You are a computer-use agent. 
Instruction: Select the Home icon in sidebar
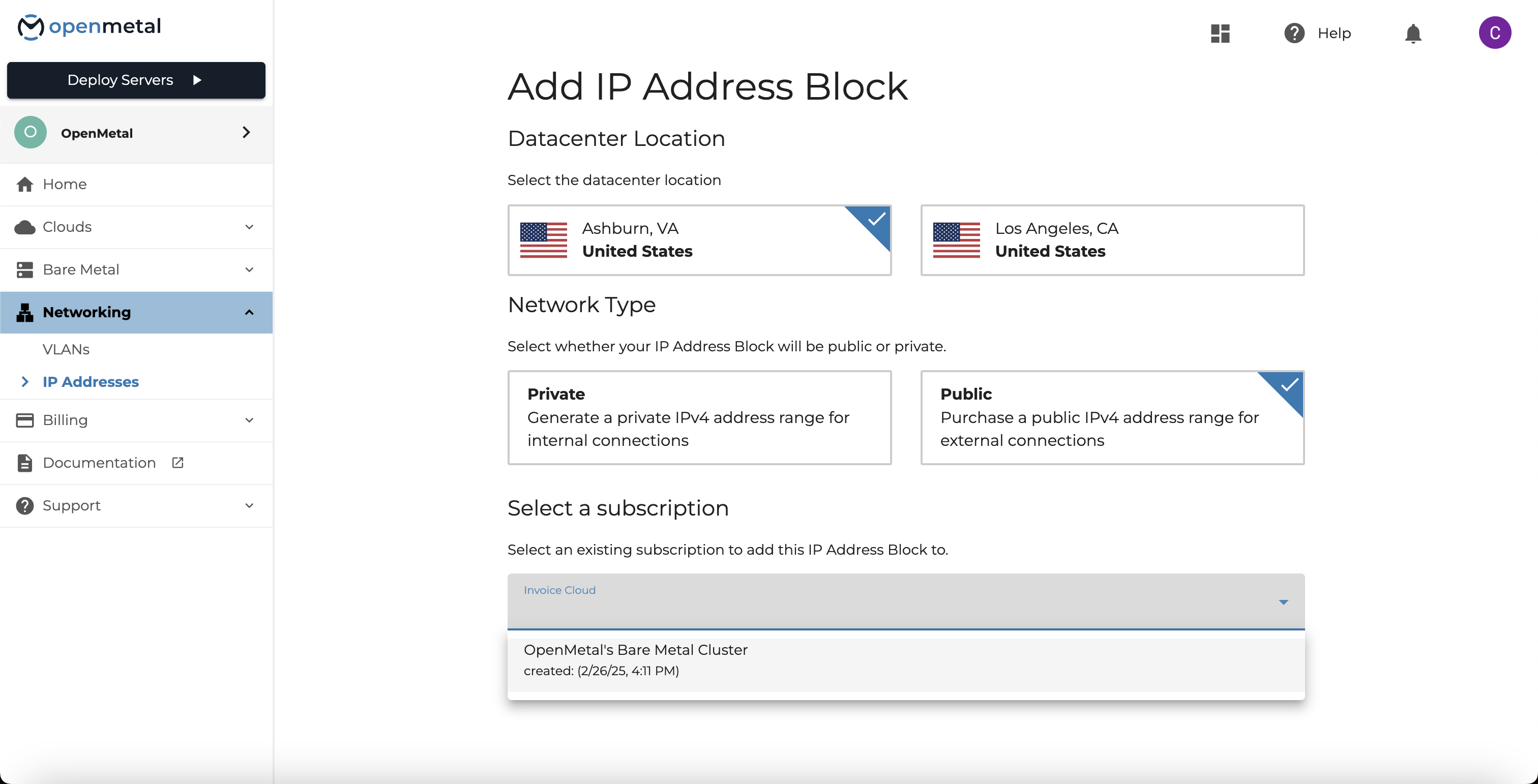(24, 184)
